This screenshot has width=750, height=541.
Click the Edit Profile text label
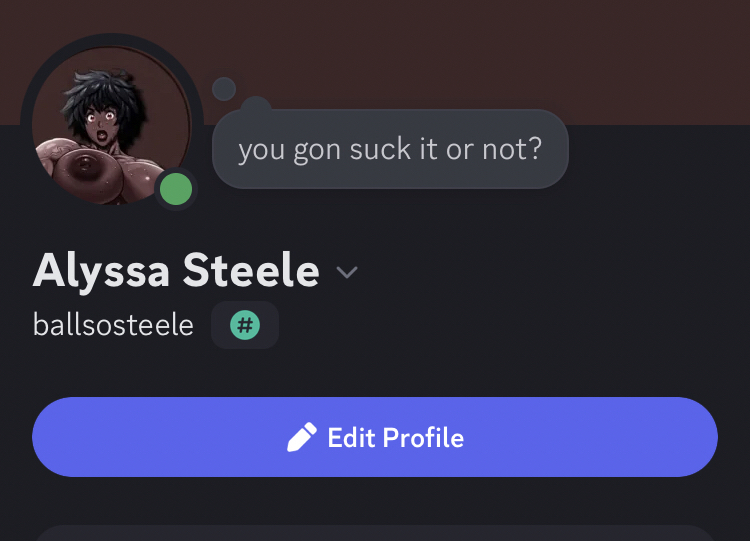395,437
